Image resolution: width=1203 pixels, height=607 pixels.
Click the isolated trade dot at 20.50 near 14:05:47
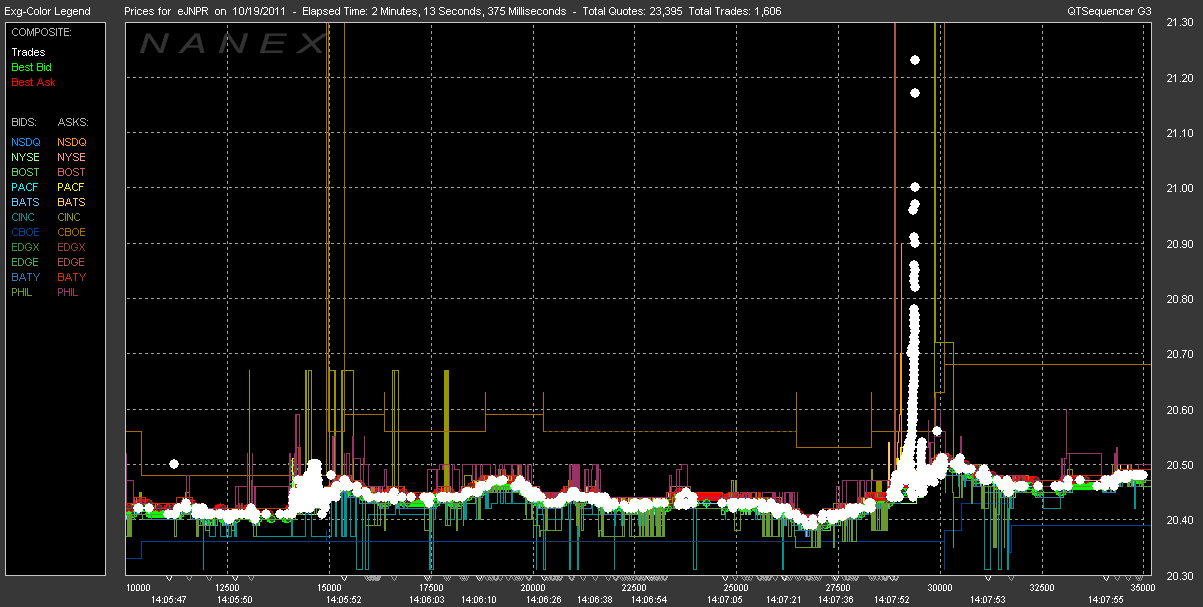tap(174, 464)
